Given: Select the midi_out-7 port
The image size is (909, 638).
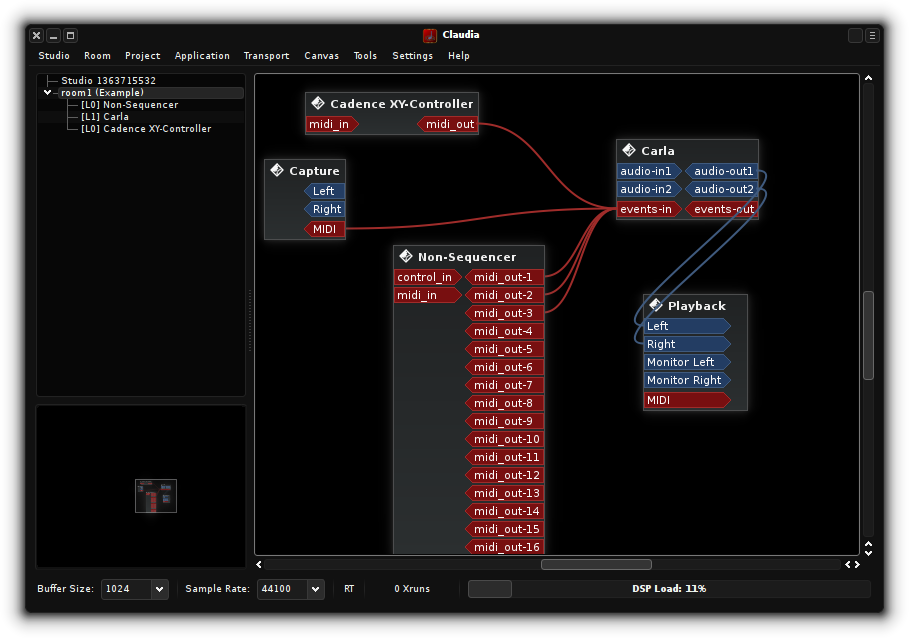Looking at the screenshot, I should coord(504,385).
